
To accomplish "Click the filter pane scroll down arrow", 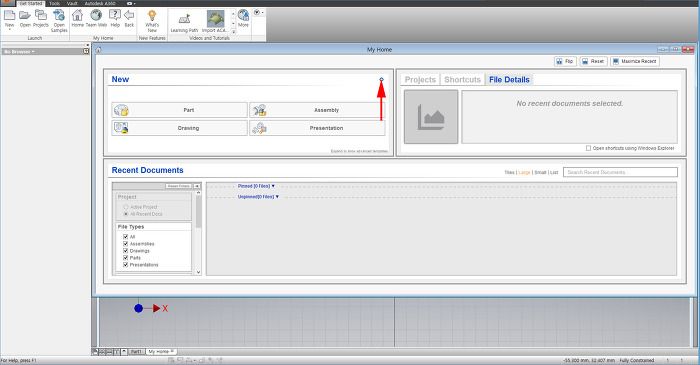I will [x=198, y=272].
